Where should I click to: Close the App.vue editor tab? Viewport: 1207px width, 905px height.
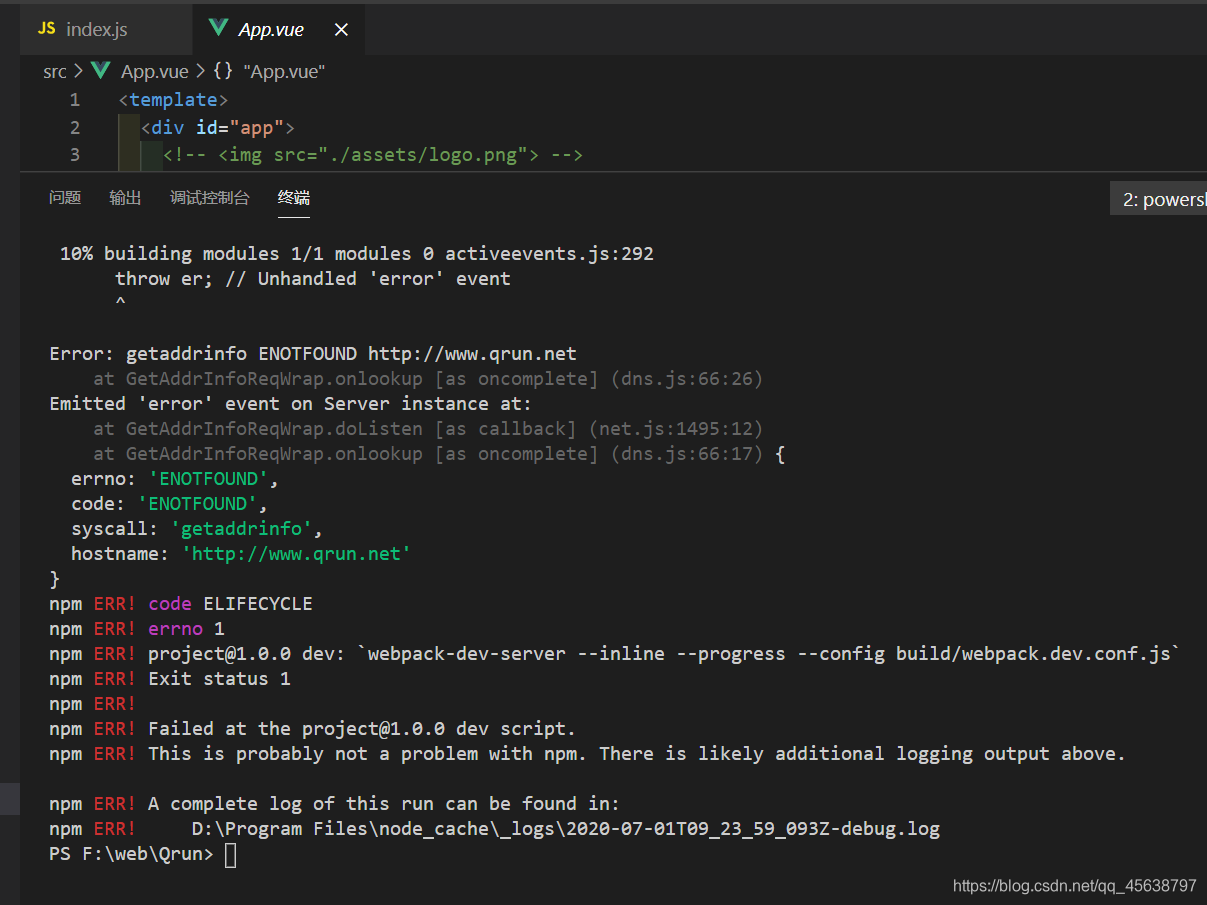(x=341, y=29)
